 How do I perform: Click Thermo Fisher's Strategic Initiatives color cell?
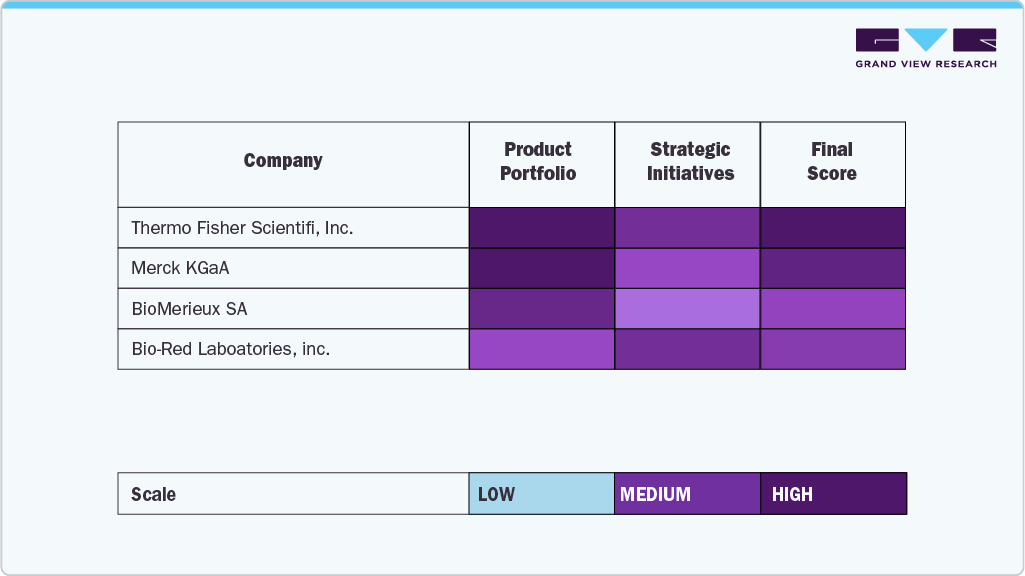(x=687, y=228)
